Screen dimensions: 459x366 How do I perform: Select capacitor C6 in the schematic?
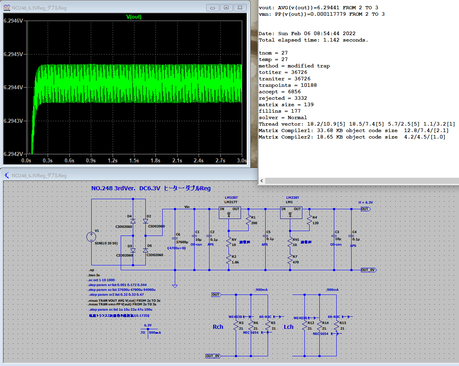pyautogui.click(x=175, y=238)
